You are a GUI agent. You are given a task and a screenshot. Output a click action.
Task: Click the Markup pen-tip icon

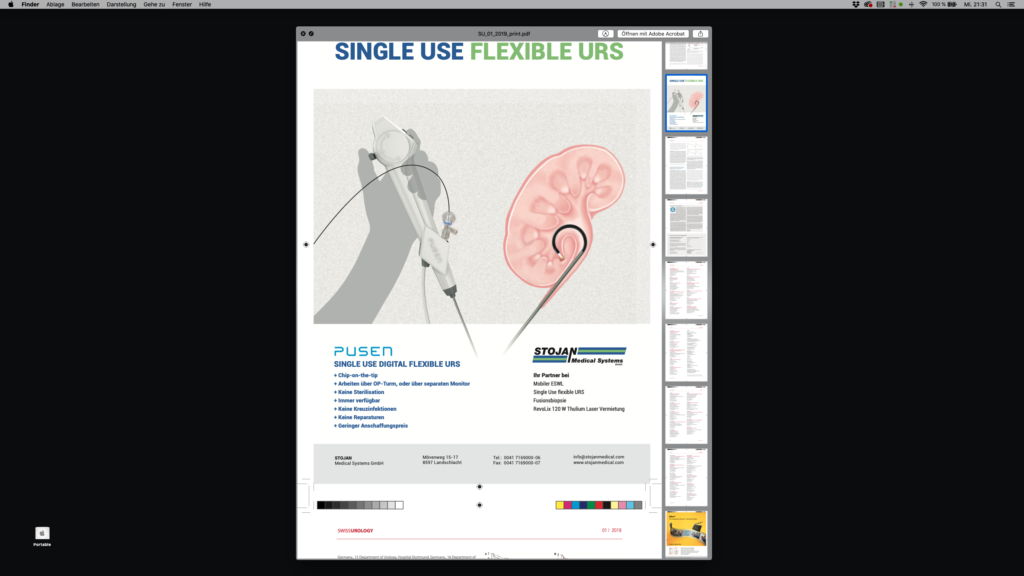coord(605,33)
